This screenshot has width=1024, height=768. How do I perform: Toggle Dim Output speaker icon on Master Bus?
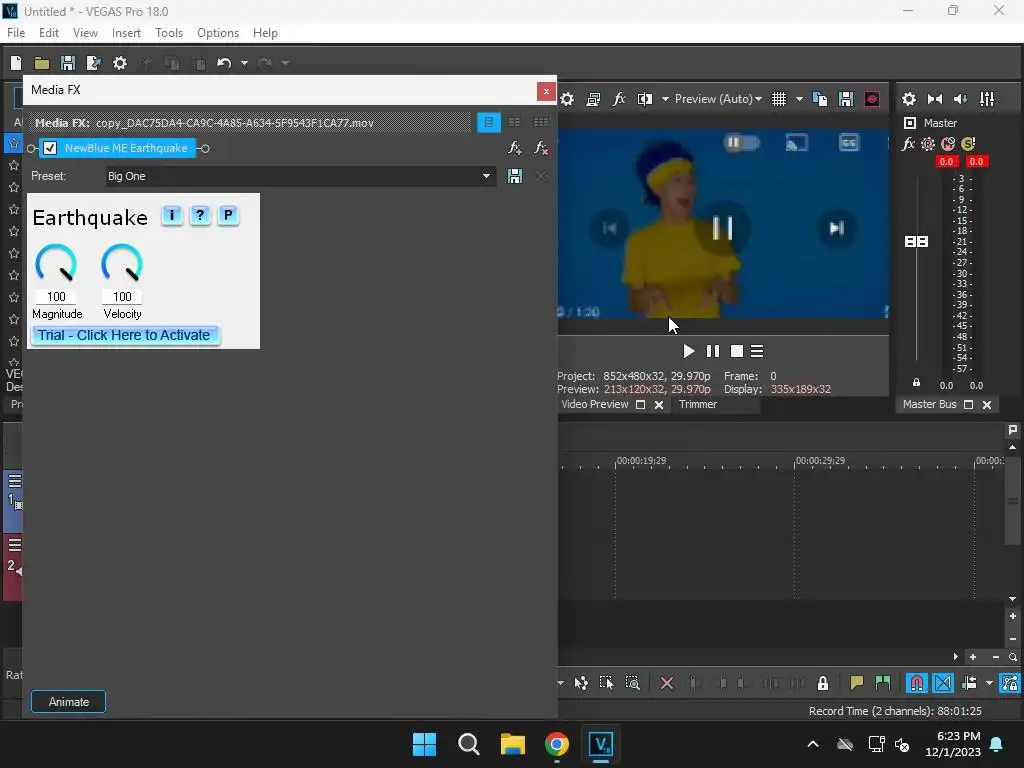(x=961, y=99)
